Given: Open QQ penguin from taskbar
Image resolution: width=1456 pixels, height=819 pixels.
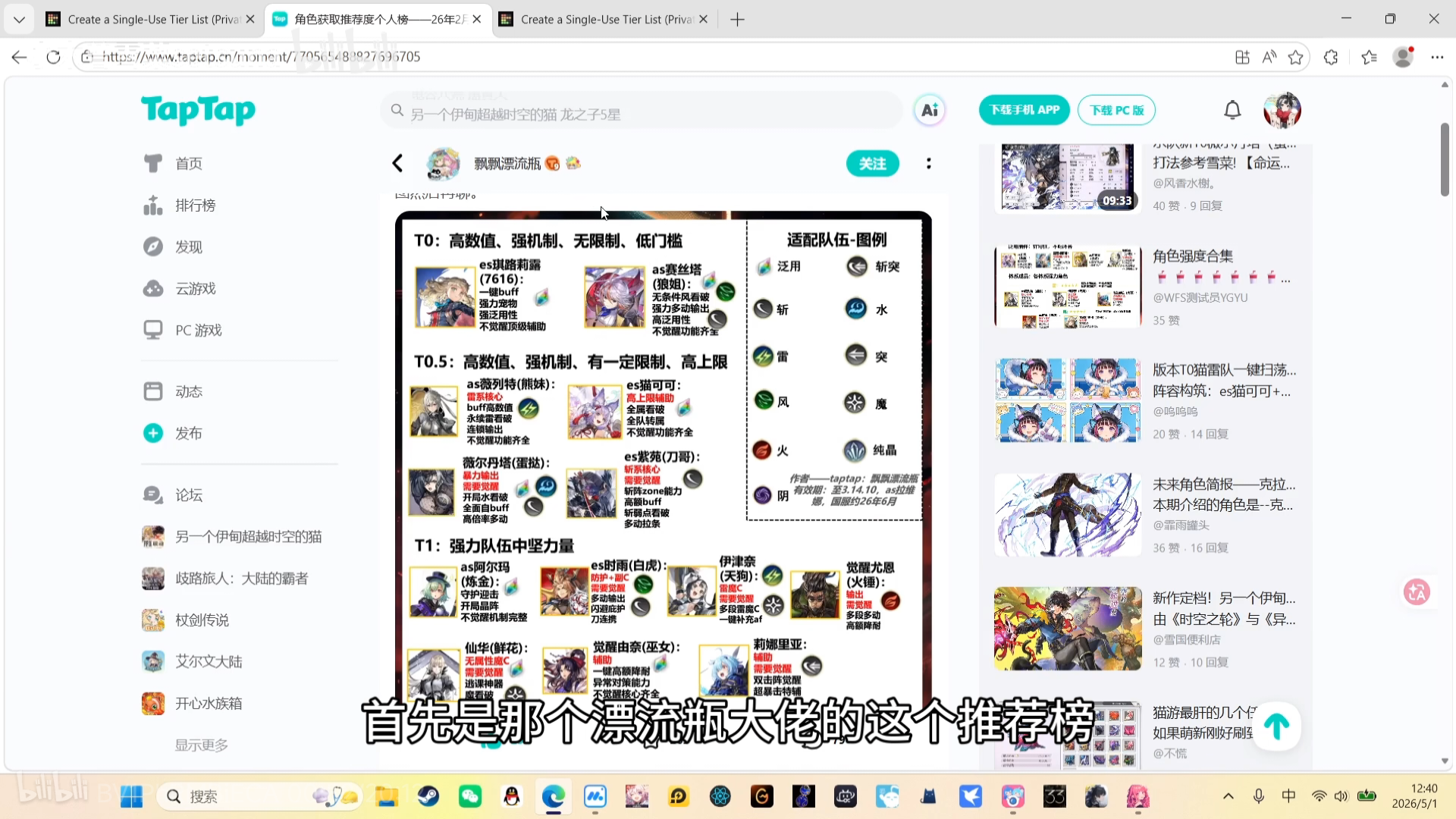Looking at the screenshot, I should (x=512, y=797).
